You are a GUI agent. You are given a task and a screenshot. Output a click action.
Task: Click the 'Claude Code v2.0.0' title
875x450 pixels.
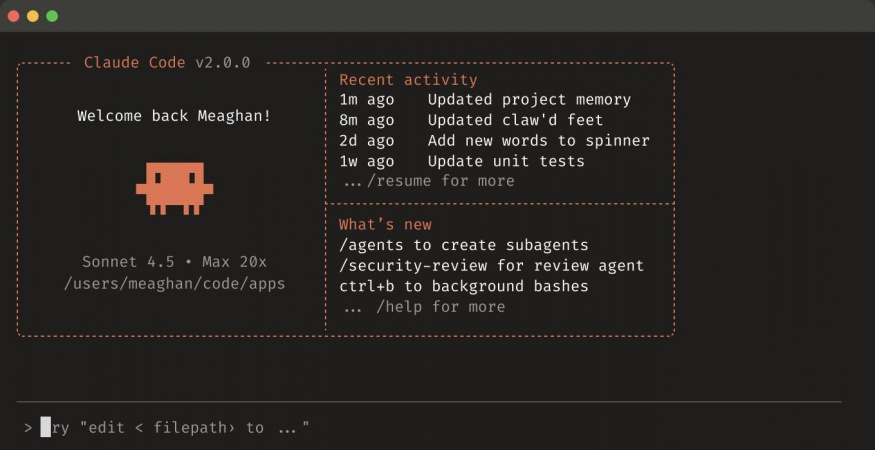[x=167, y=63]
